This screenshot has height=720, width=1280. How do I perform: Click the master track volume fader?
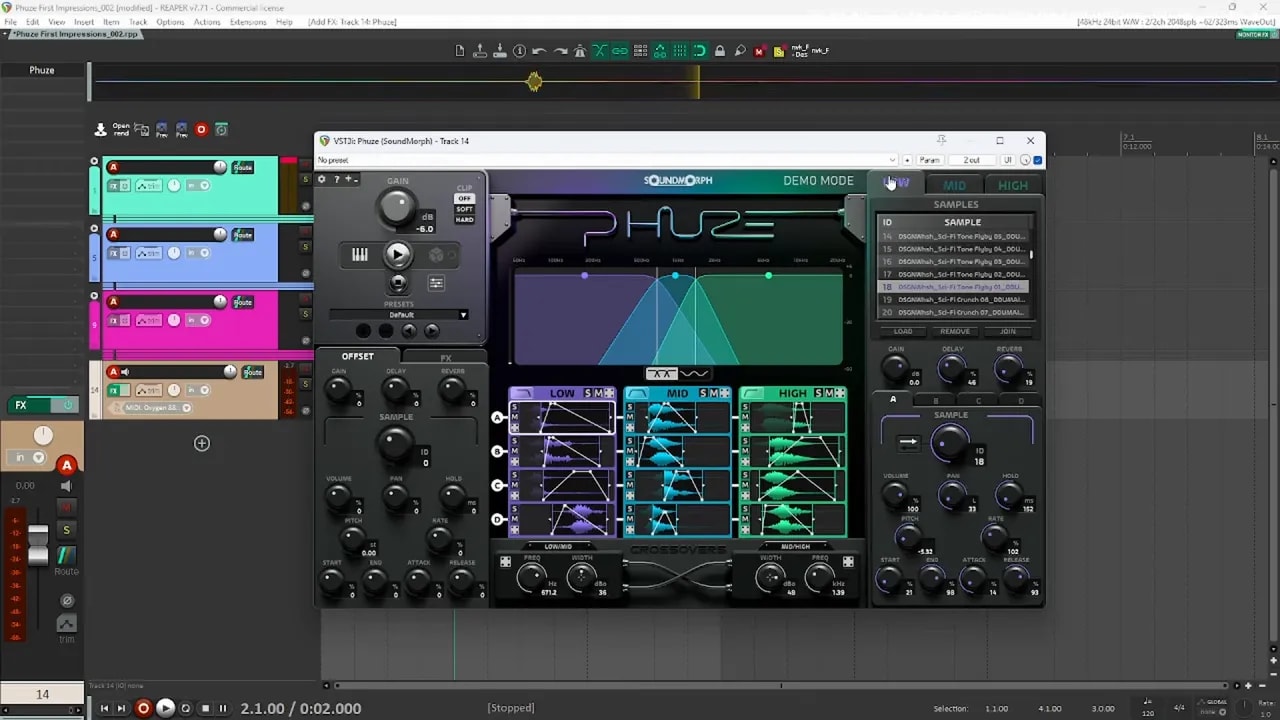(x=37, y=545)
